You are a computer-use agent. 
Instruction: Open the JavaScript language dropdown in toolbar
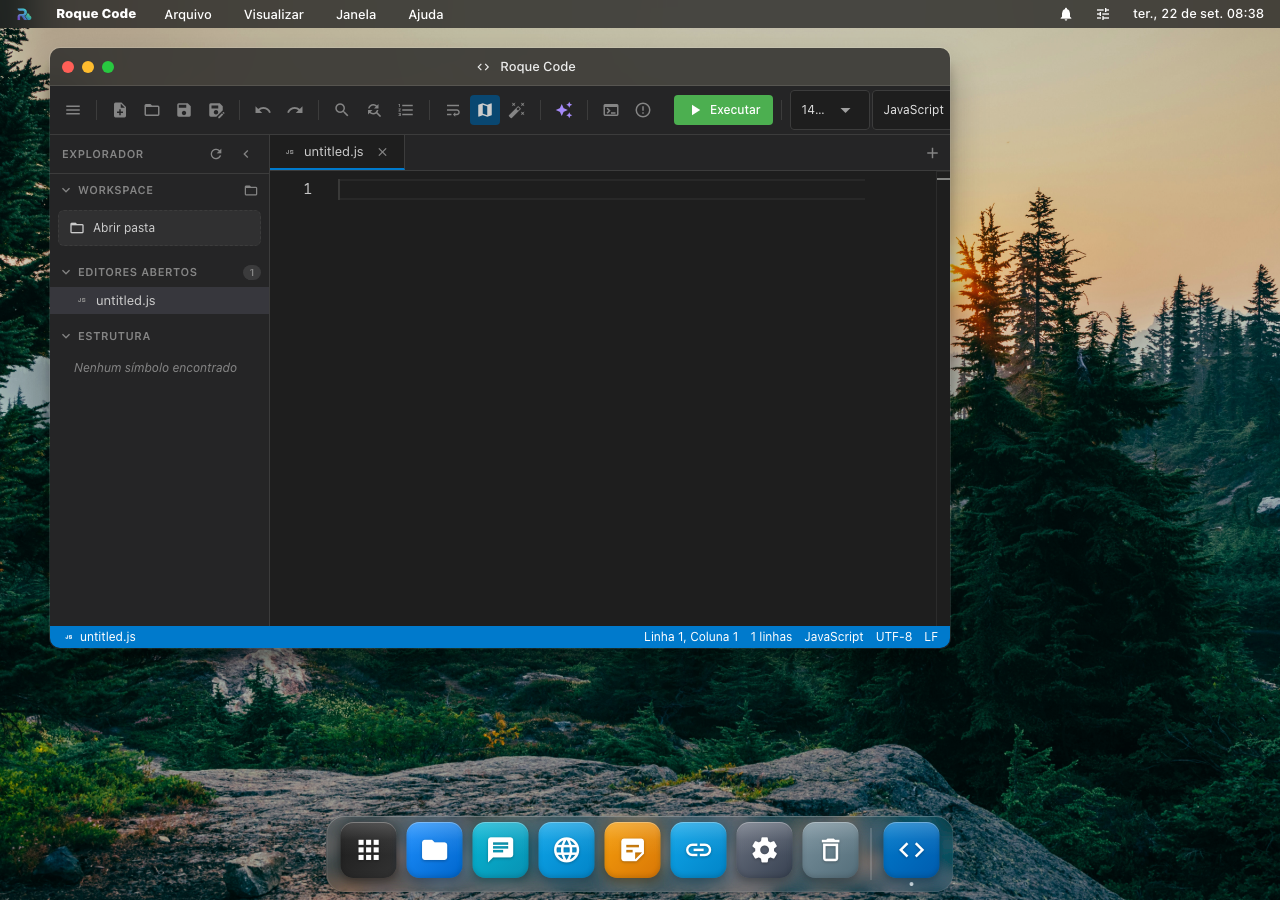pyautogui.click(x=911, y=110)
